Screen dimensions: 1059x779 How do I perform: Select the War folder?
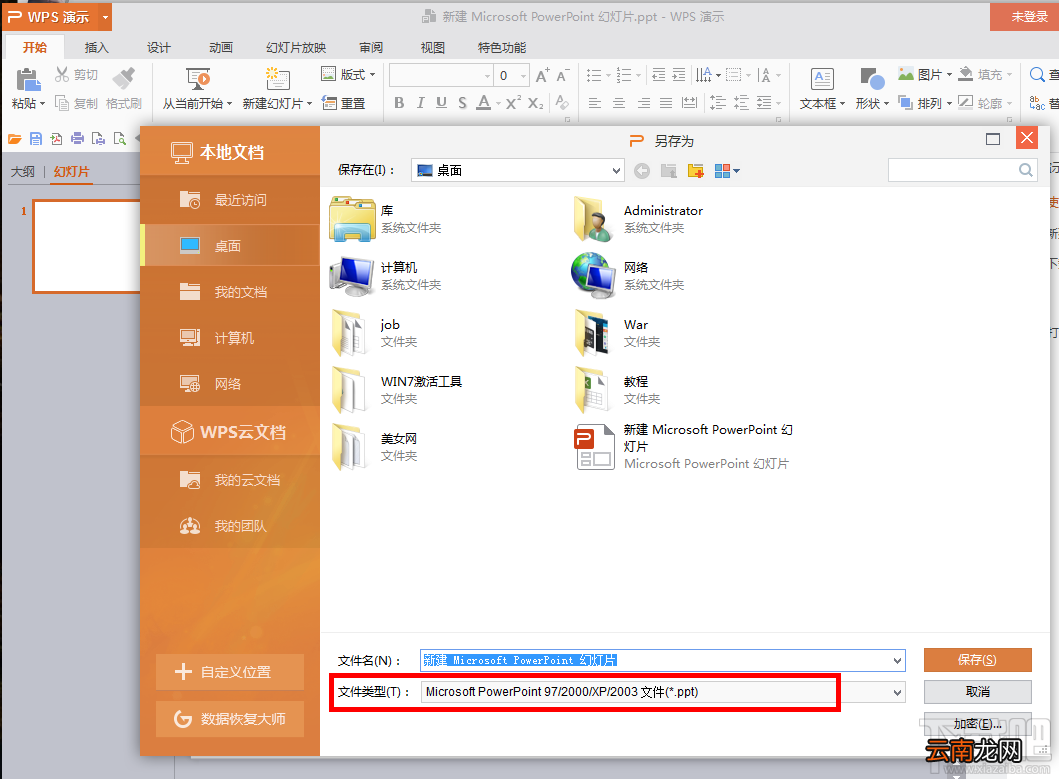[x=618, y=333]
